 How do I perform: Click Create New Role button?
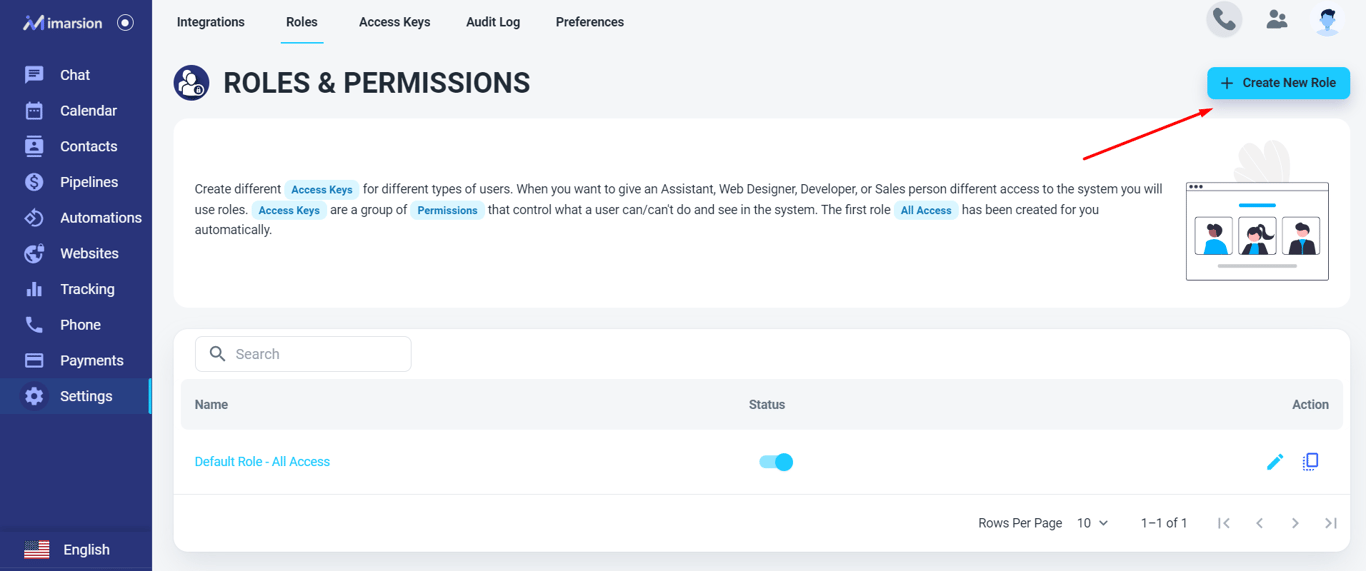click(x=1278, y=83)
